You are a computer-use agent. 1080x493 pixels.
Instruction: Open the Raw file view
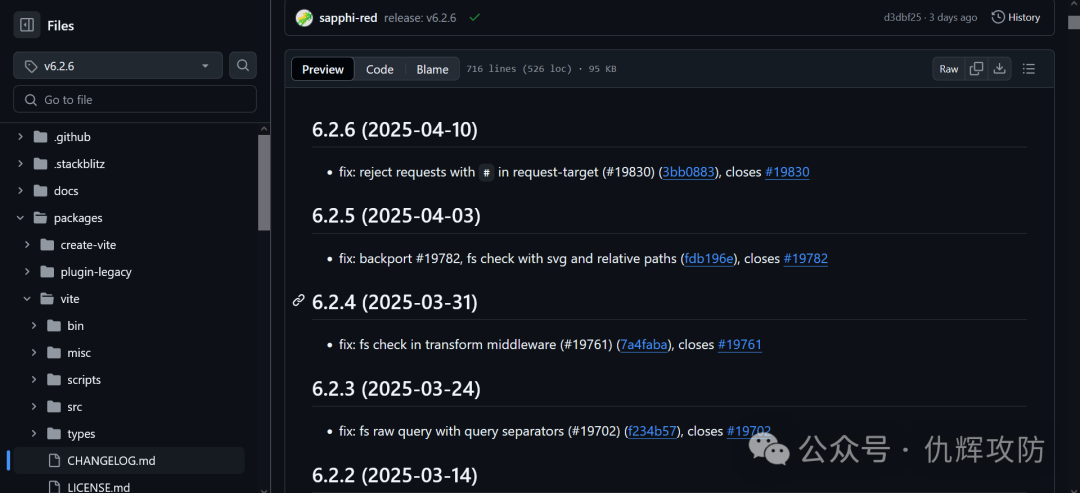click(x=948, y=69)
